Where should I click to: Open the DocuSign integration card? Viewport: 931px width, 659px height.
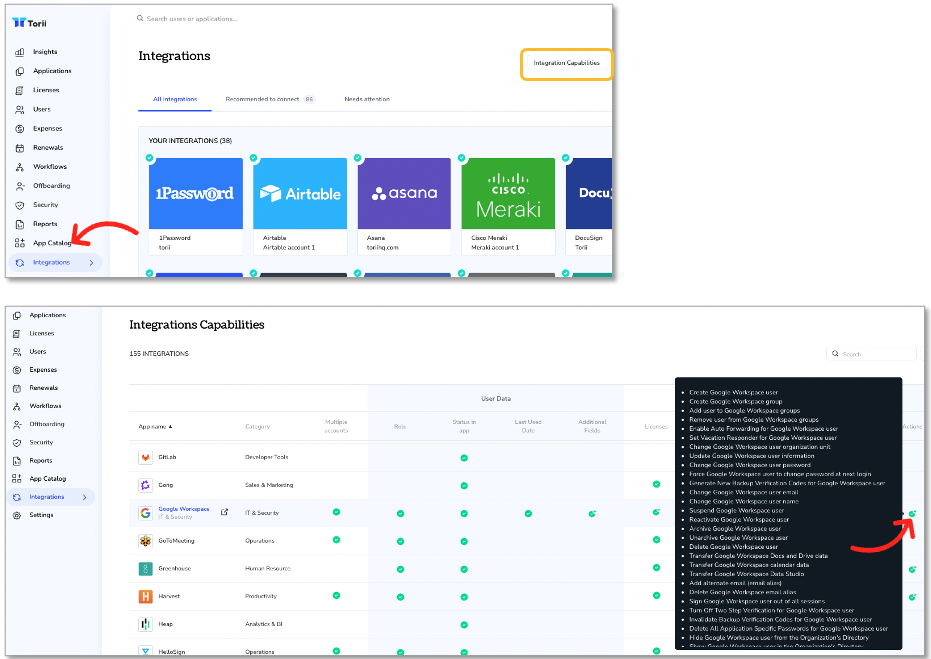coord(589,206)
